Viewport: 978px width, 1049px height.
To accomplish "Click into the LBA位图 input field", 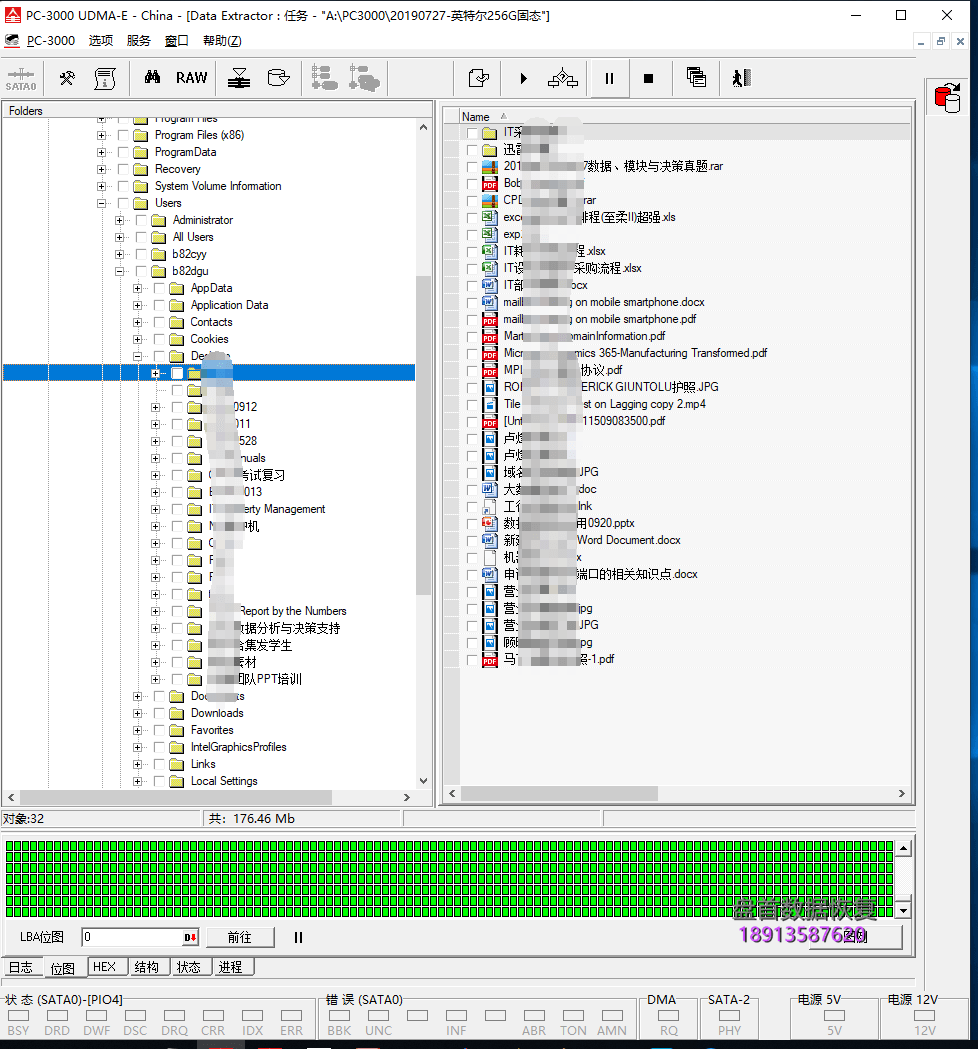I will 132,937.
